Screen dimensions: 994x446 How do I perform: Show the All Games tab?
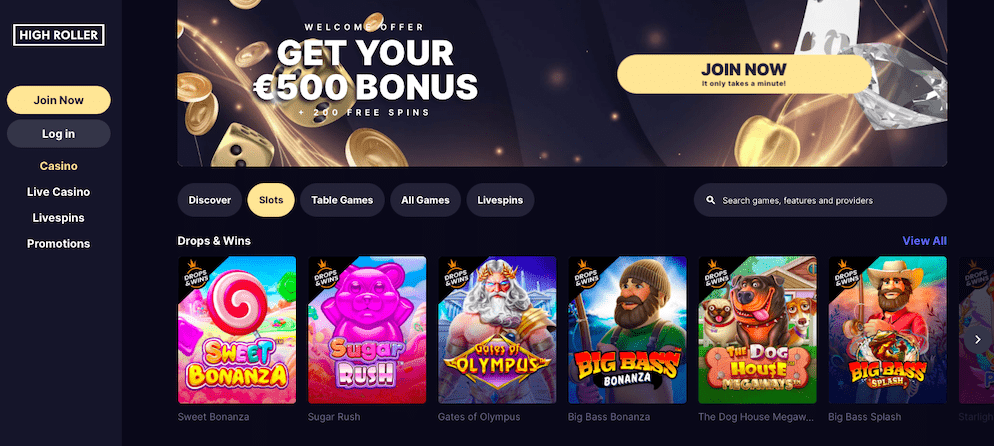click(425, 200)
